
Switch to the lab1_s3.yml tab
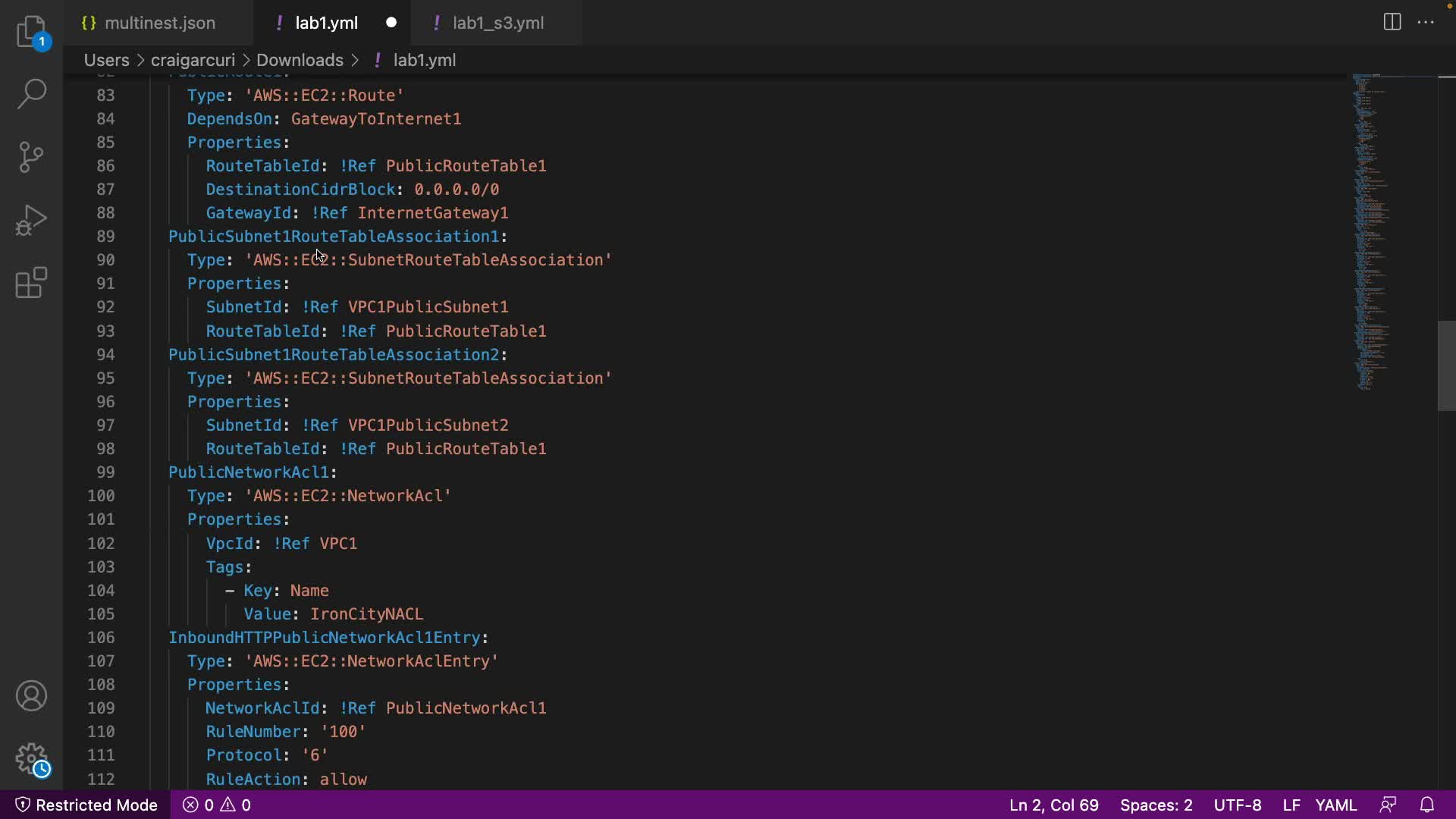(497, 23)
